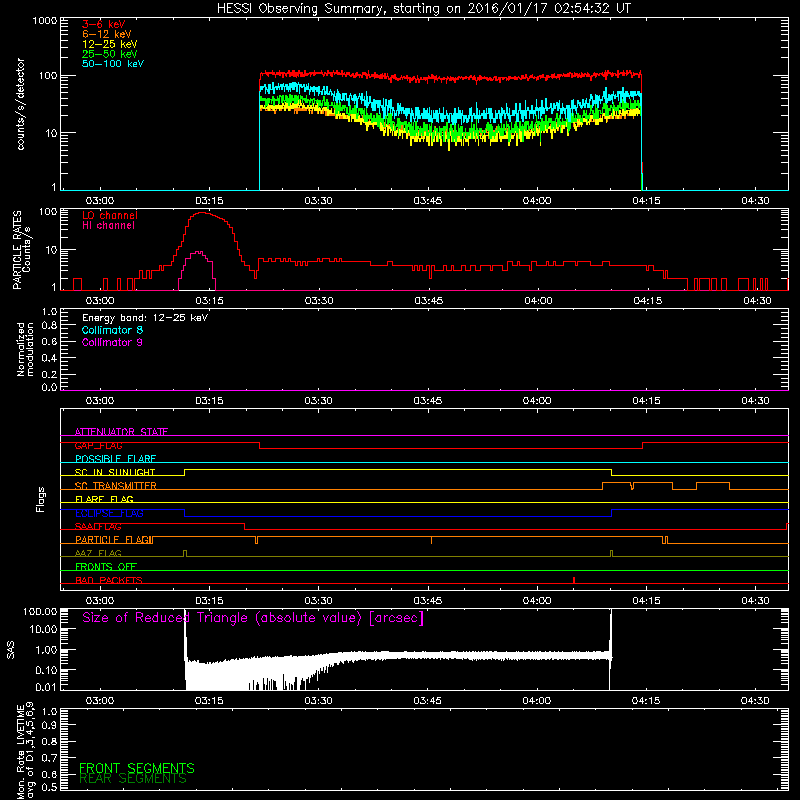Screen dimensions: 800x800
Task: Click the 03:45 time label under counts plot
Action: (x=428, y=201)
